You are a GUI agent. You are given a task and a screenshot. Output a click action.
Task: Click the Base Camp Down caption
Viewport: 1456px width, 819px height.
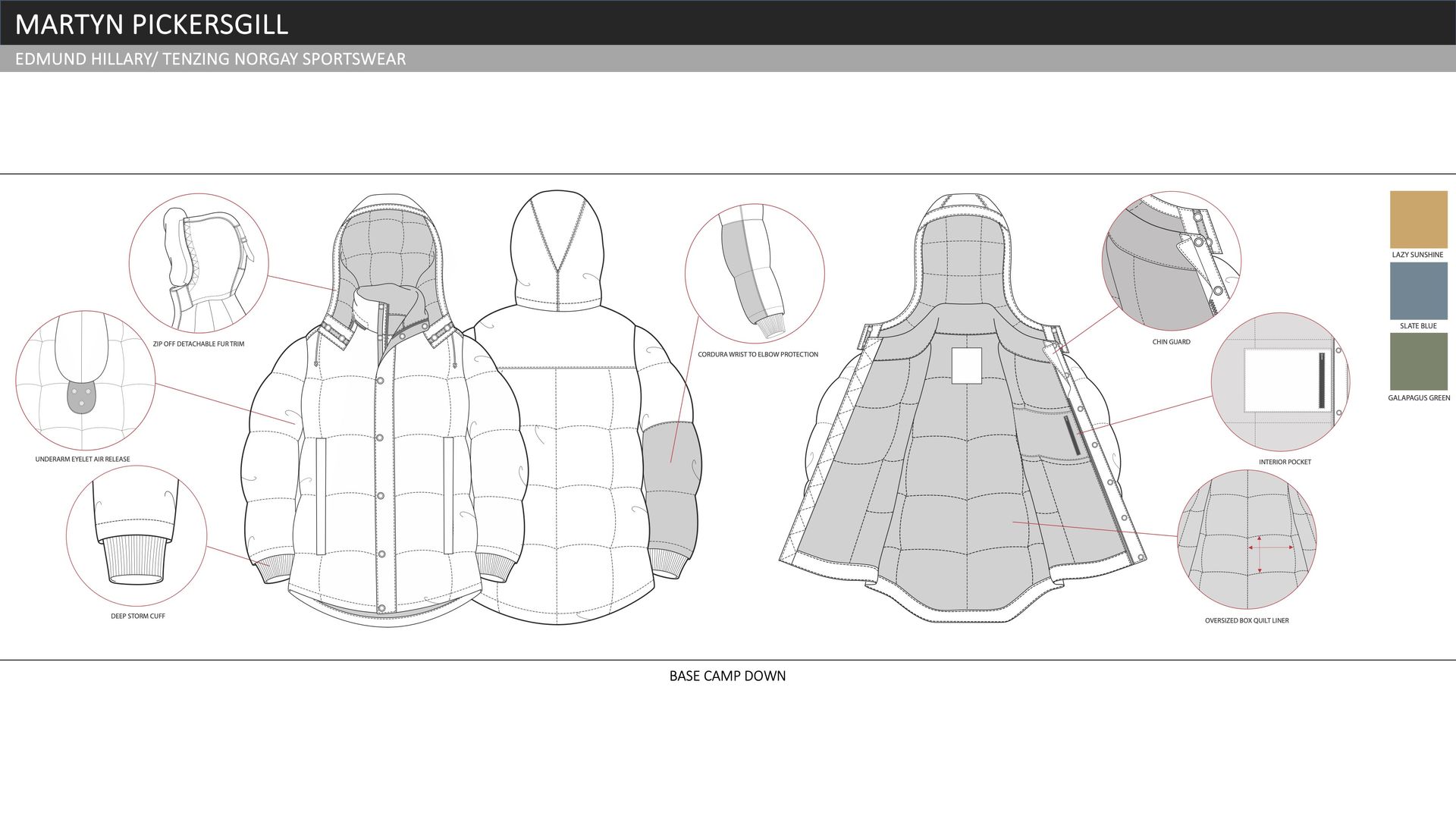[x=727, y=676]
